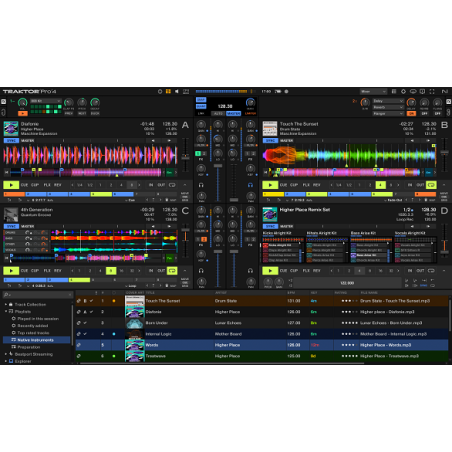Screen dimensions: 452x452
Task: Select the Native Instruments playlist
Action: [37, 340]
